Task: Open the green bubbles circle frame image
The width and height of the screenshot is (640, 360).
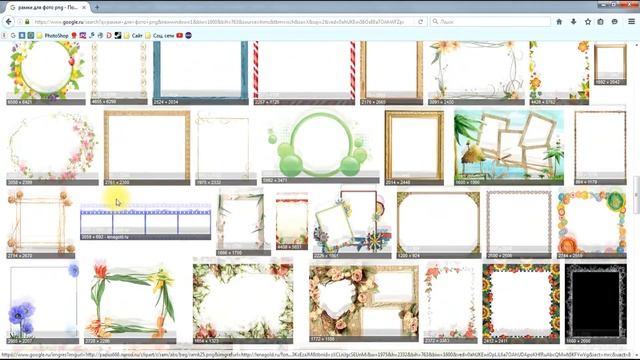Action: click(320, 147)
